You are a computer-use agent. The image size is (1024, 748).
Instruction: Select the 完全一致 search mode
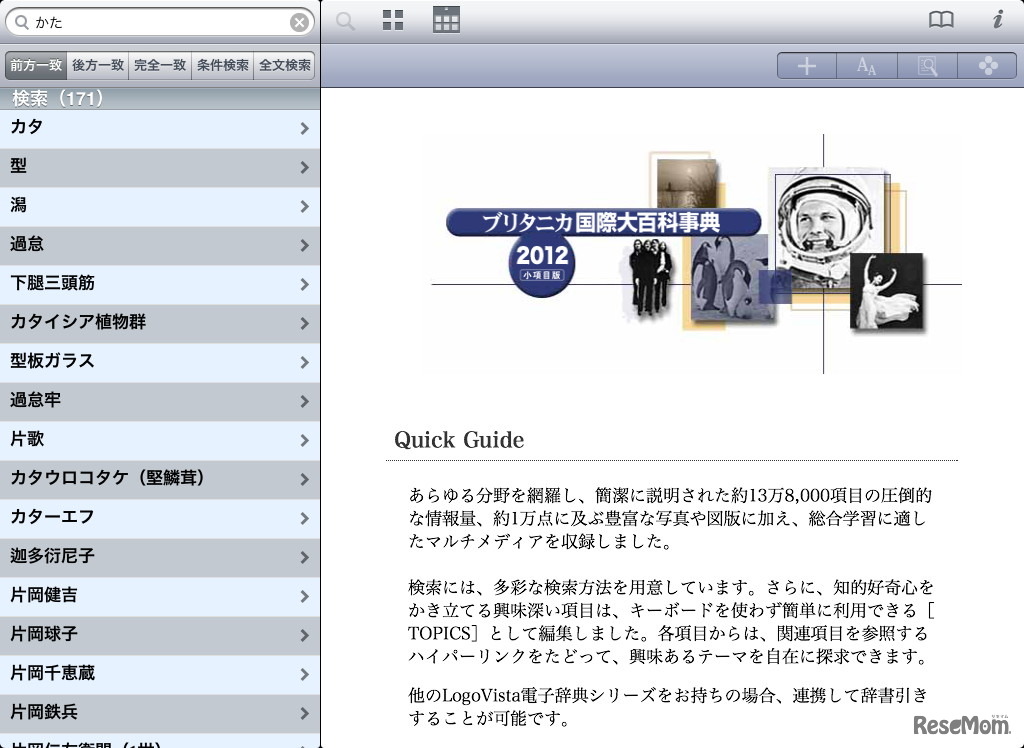click(160, 65)
